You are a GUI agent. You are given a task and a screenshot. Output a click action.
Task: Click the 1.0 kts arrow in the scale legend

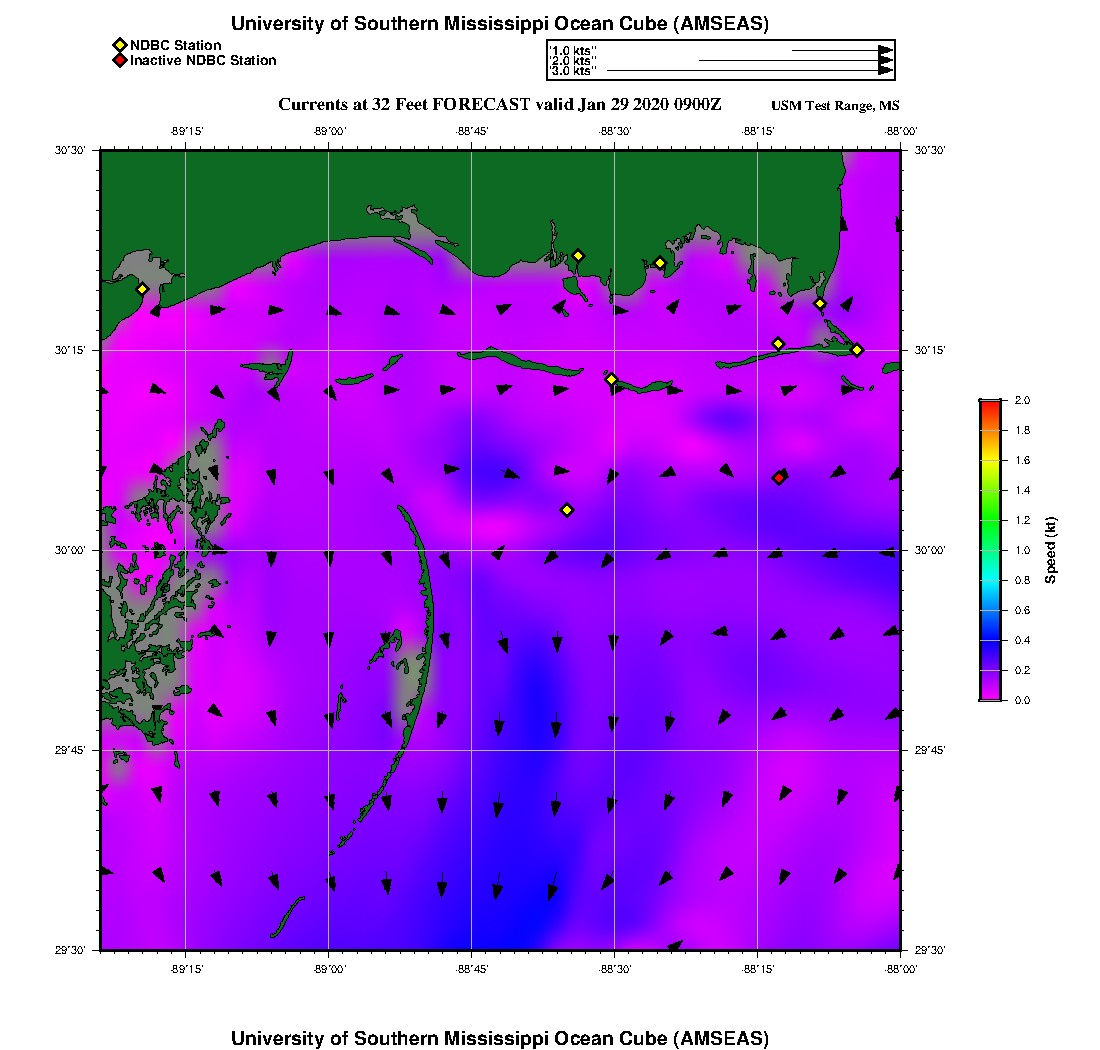point(840,49)
